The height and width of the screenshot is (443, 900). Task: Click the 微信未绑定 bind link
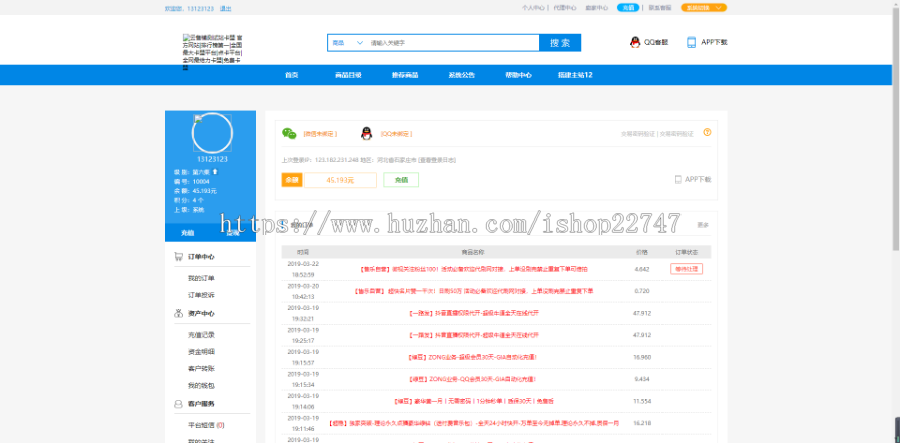point(320,134)
